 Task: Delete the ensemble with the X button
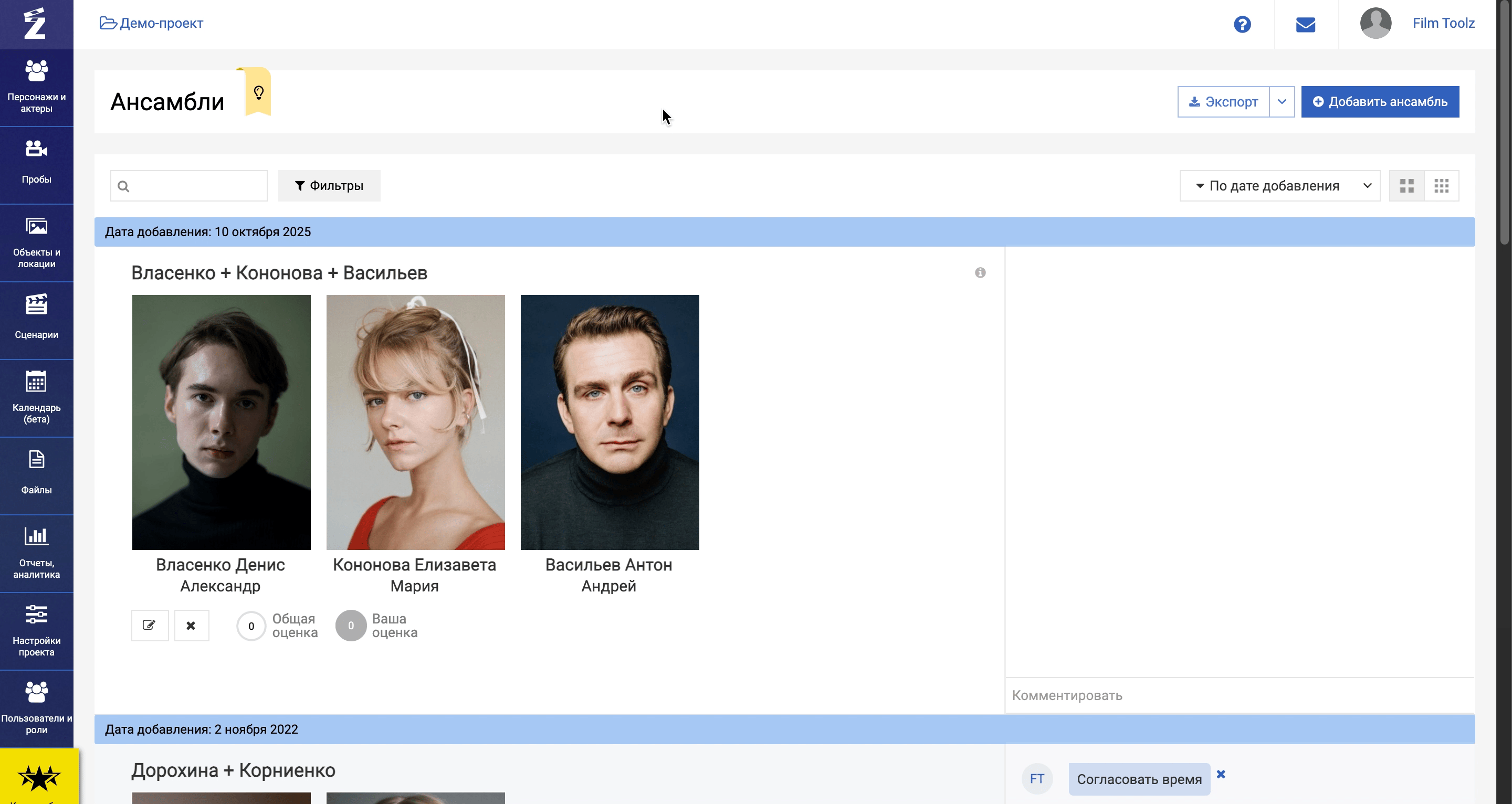pos(191,626)
